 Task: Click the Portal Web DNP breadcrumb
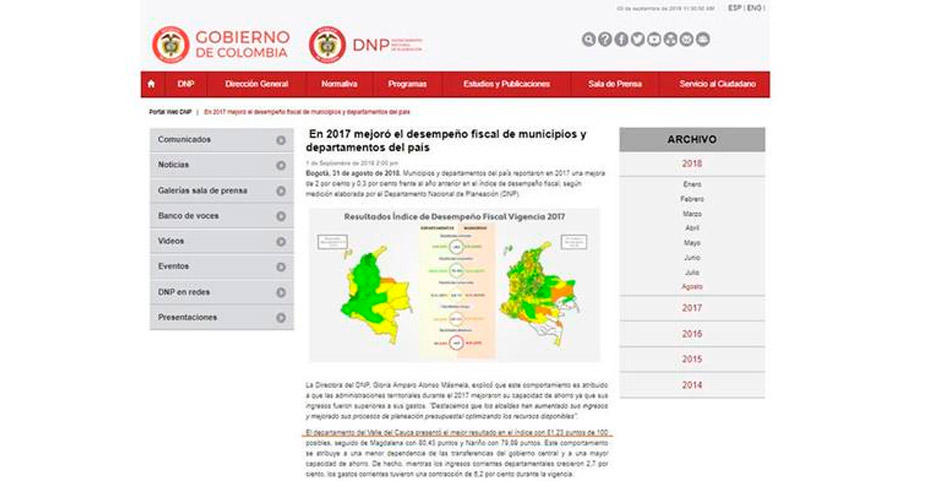coord(170,112)
